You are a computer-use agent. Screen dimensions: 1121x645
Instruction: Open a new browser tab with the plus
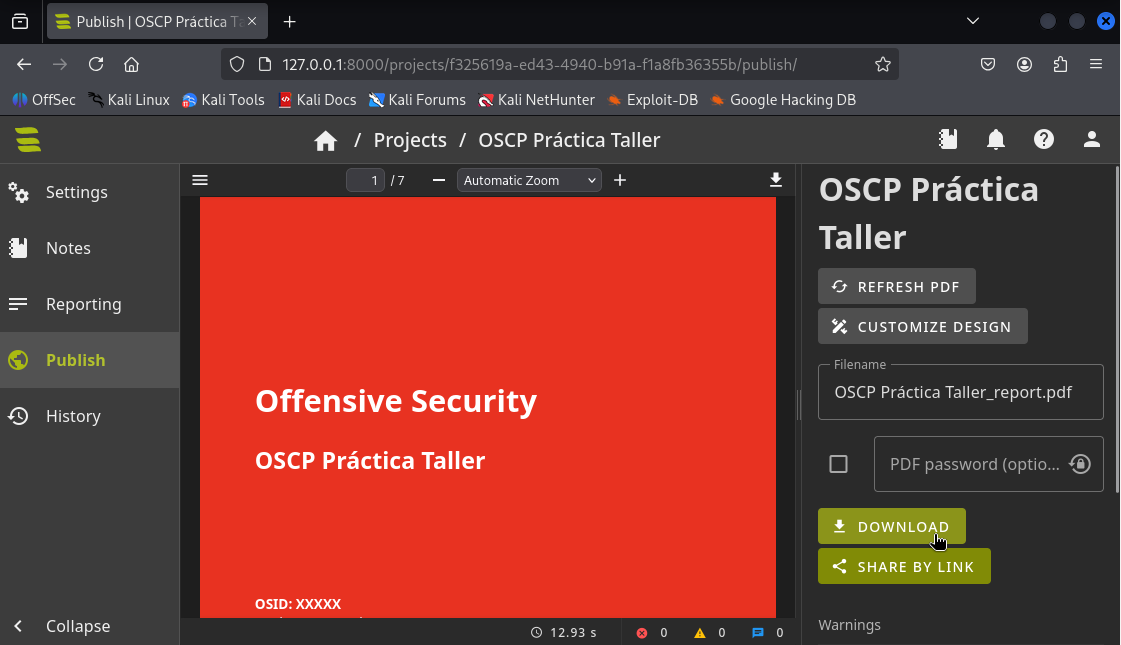pyautogui.click(x=290, y=21)
